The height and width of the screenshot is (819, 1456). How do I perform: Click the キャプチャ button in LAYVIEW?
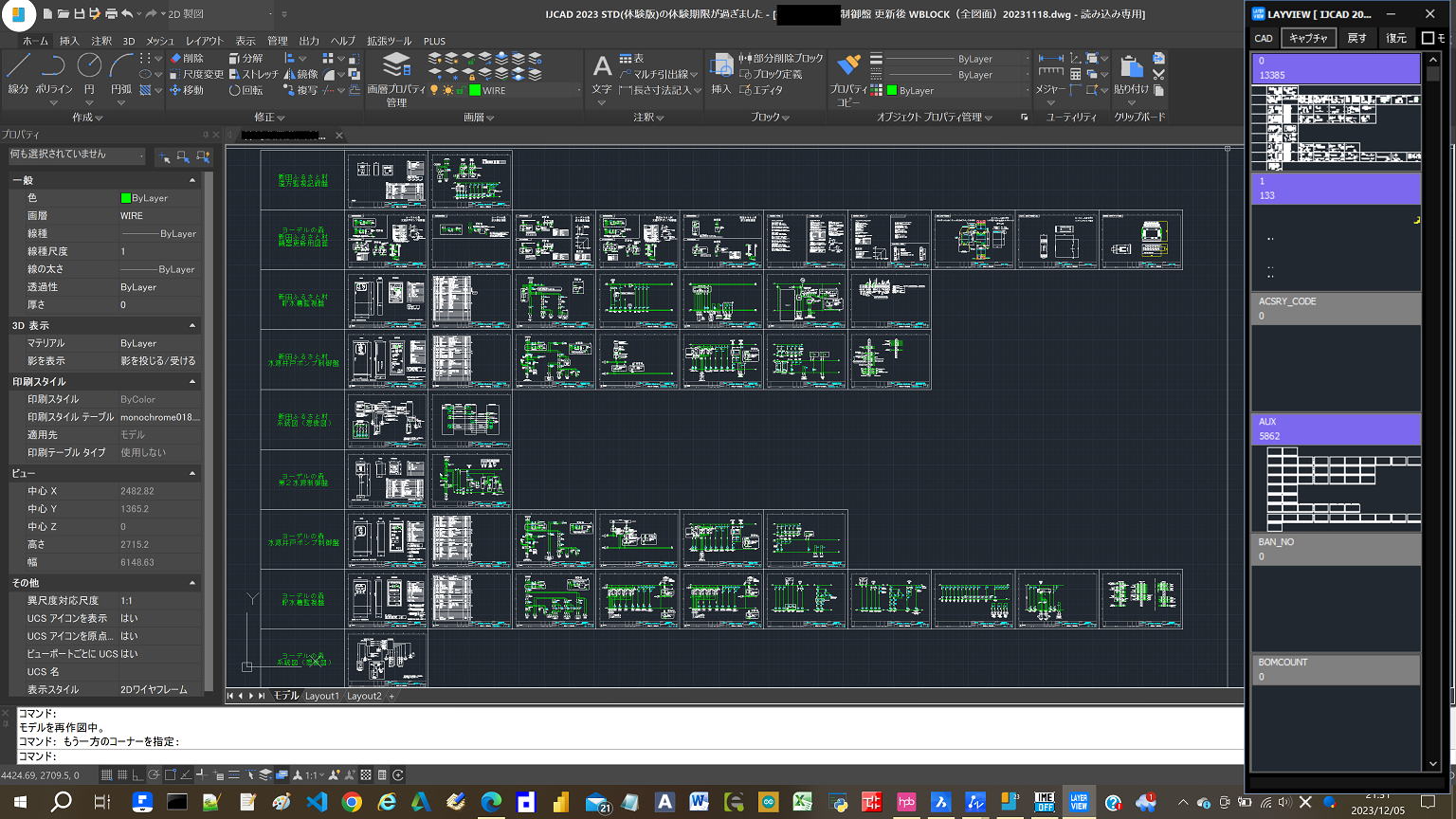point(1308,38)
